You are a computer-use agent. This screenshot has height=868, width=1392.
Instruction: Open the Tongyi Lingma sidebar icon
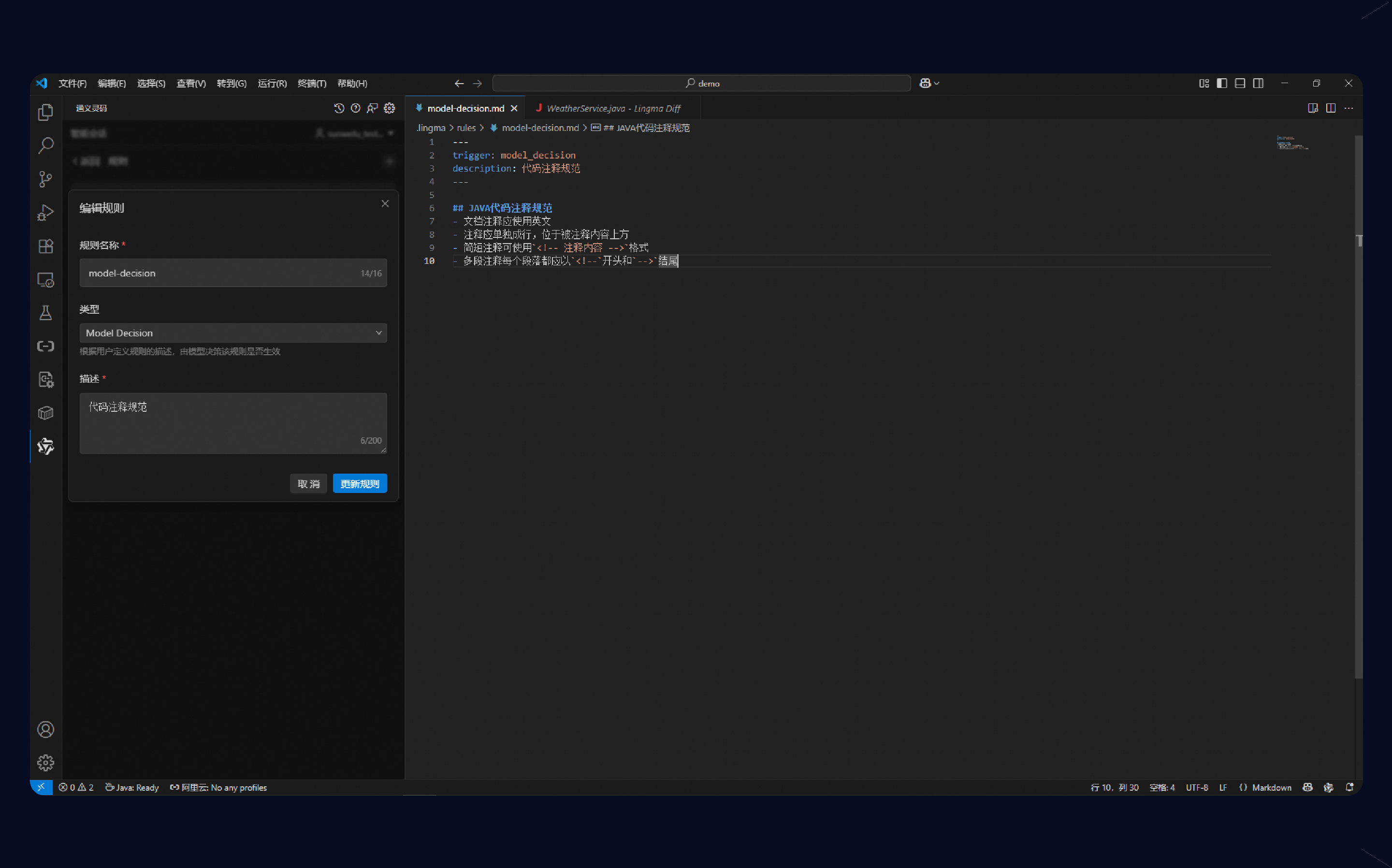point(45,446)
